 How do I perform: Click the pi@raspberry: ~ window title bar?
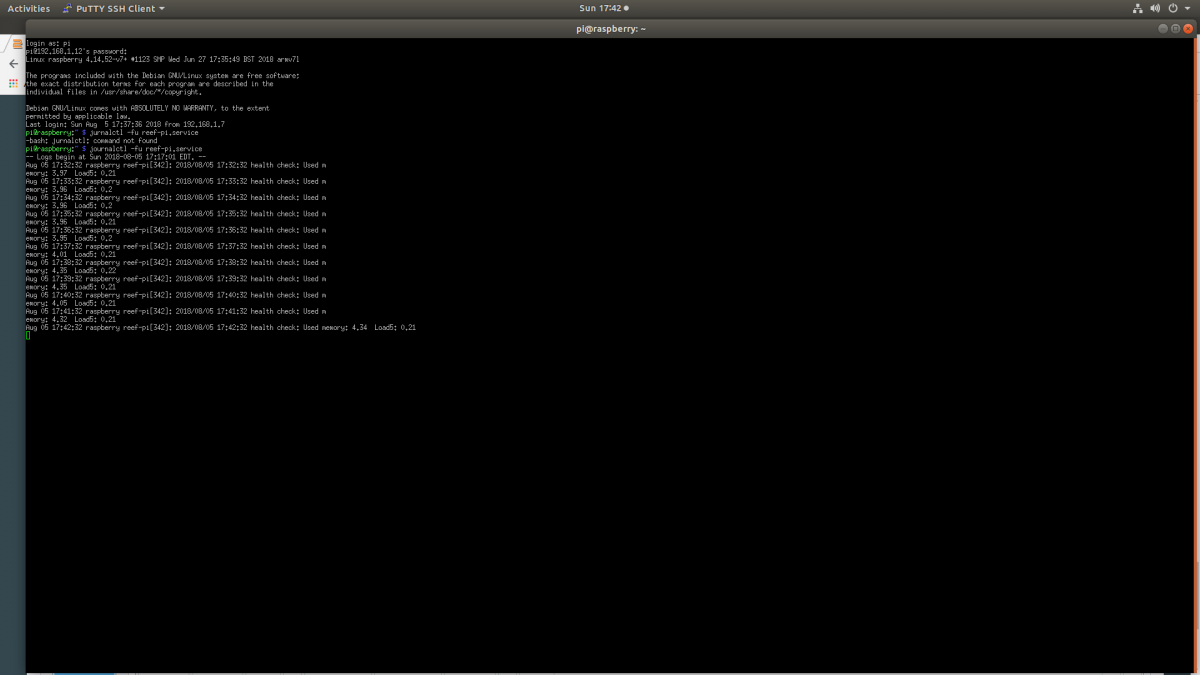point(600,28)
